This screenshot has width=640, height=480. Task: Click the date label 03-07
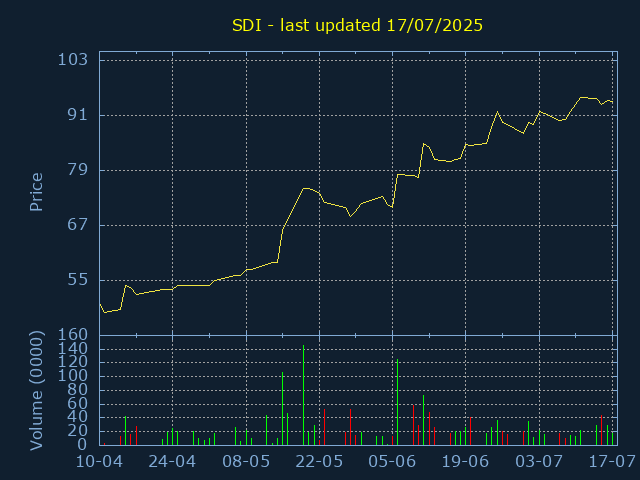pos(539,462)
